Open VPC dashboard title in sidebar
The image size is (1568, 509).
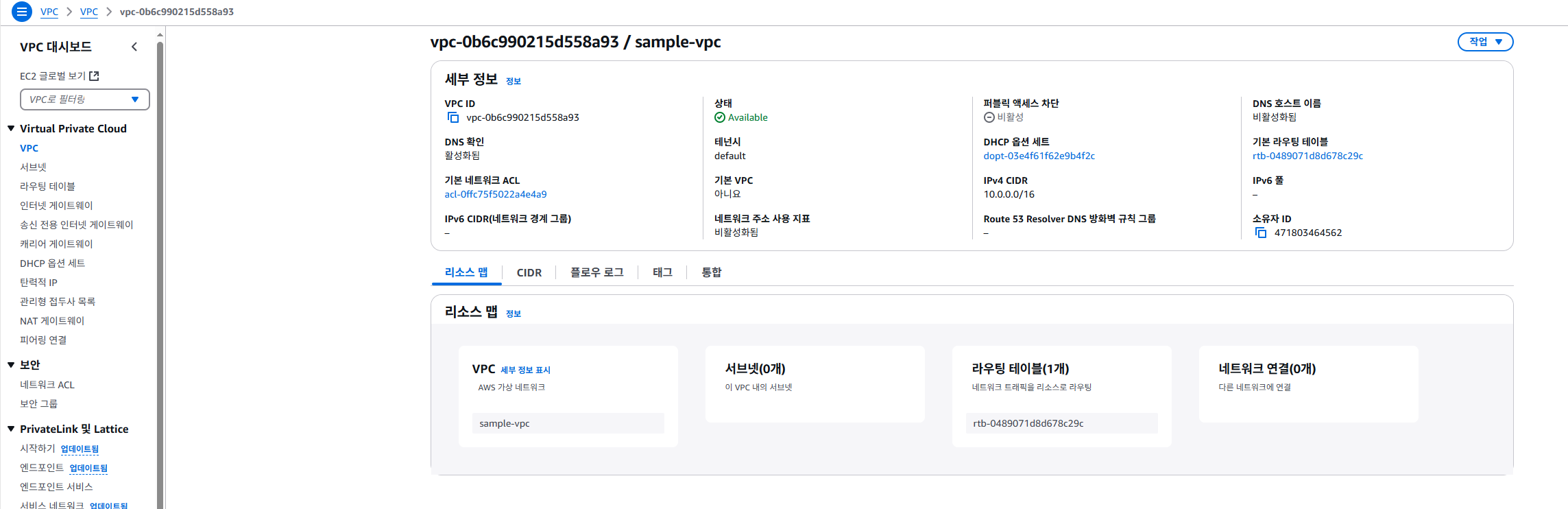click(56, 47)
